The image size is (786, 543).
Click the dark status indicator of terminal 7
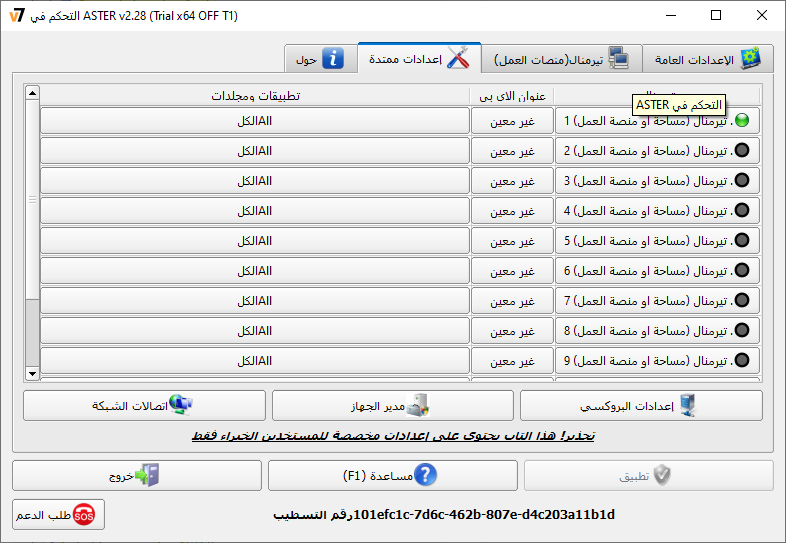coord(742,301)
